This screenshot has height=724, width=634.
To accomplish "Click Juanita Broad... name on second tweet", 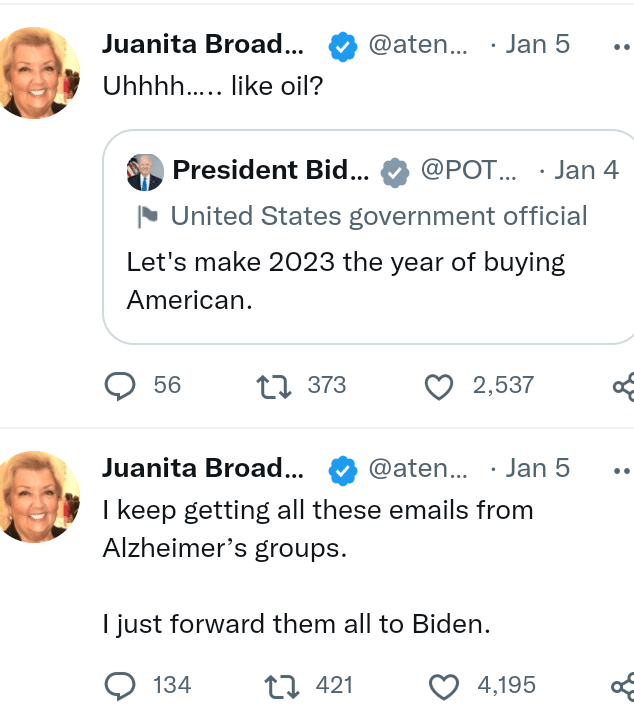I will click(203, 467).
